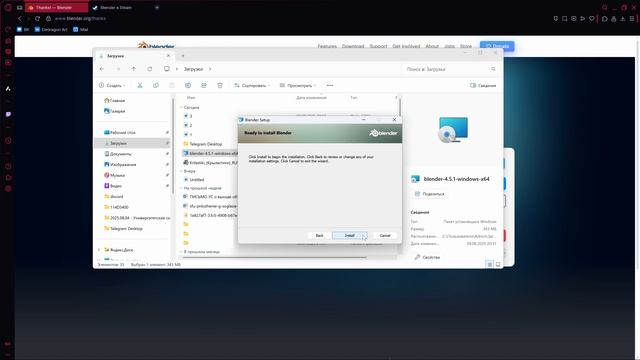Collapse the Вчера group in file list
The height and width of the screenshot is (360, 640).
pyautogui.click(x=181, y=171)
